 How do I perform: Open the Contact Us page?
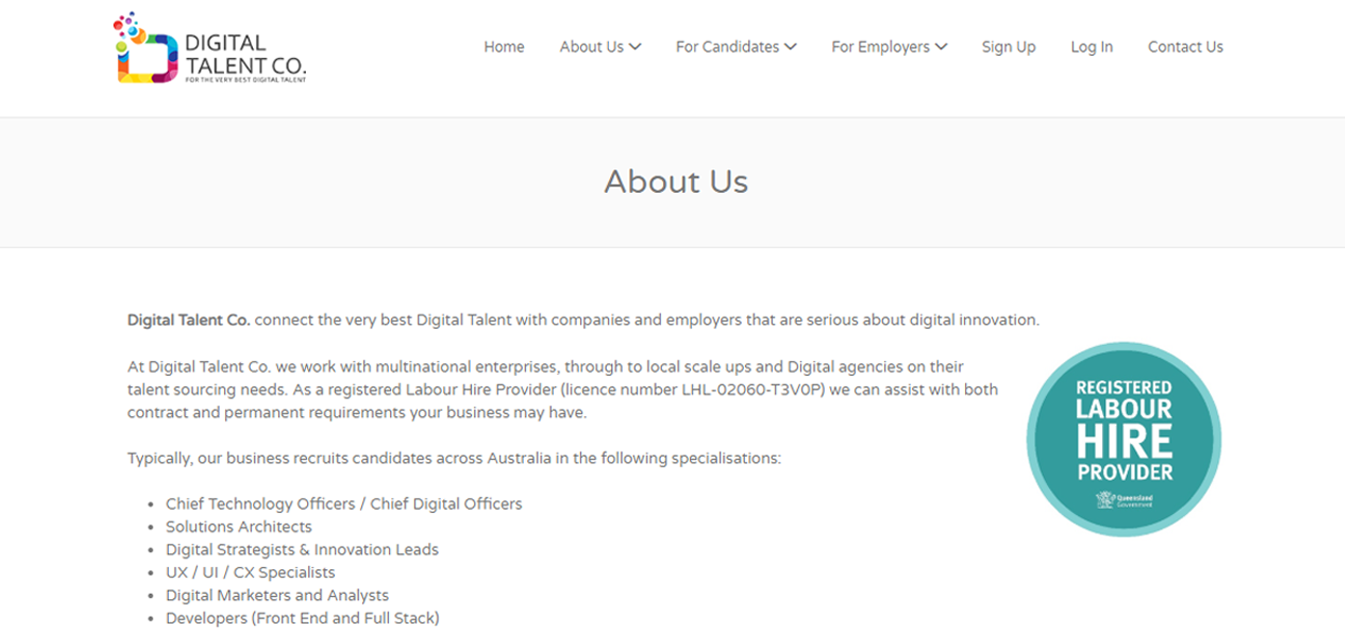pyautogui.click(x=1185, y=47)
